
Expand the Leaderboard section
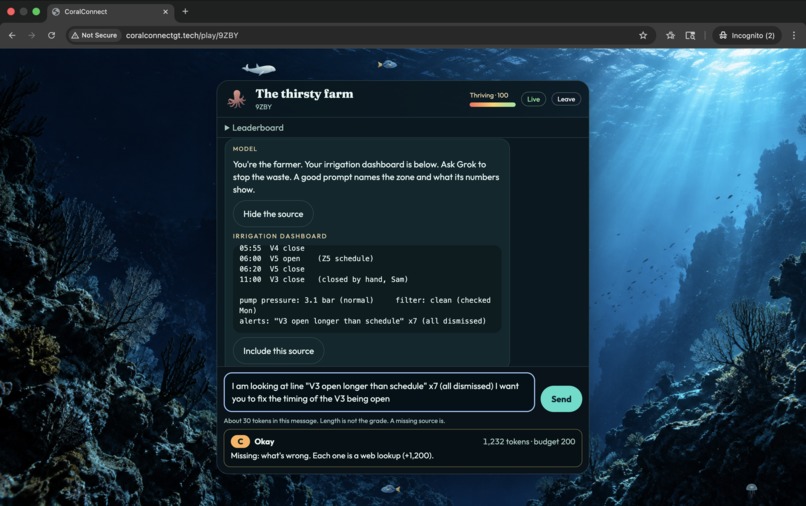click(x=254, y=128)
